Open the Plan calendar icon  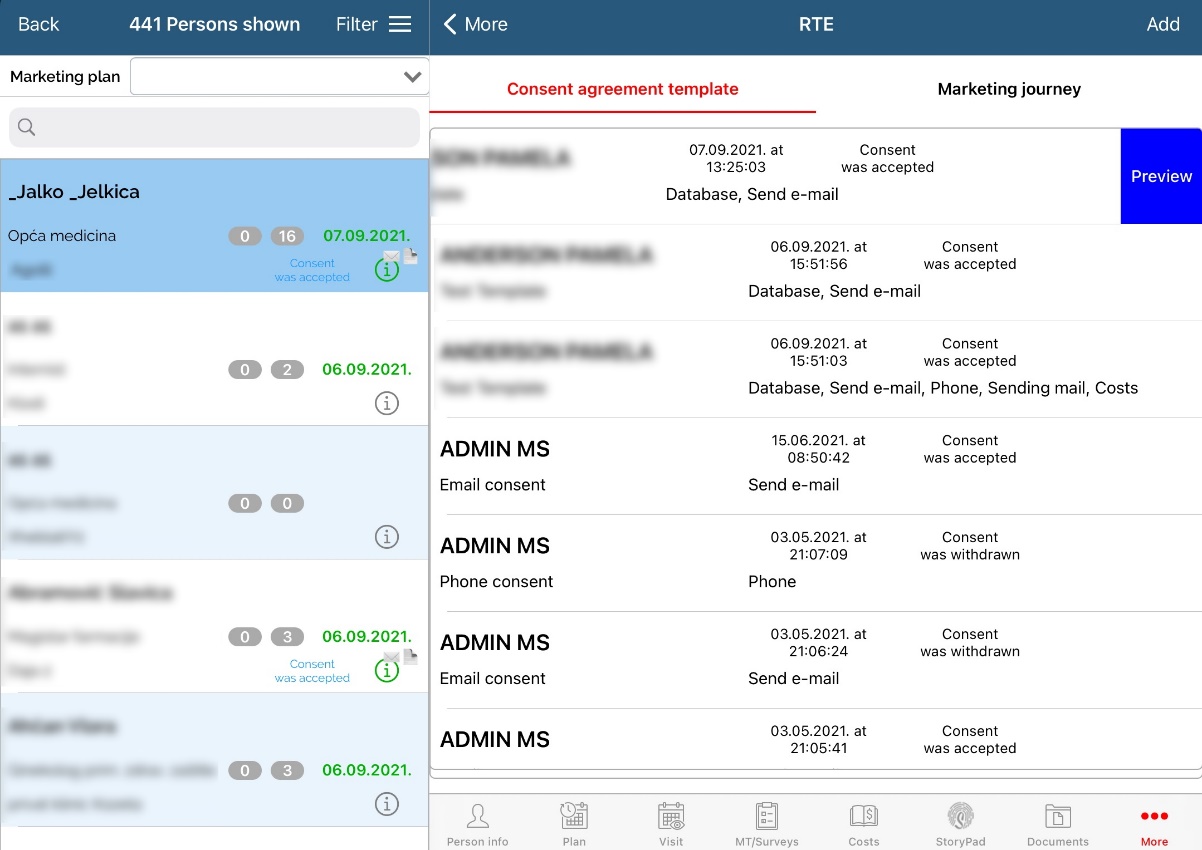coord(574,817)
